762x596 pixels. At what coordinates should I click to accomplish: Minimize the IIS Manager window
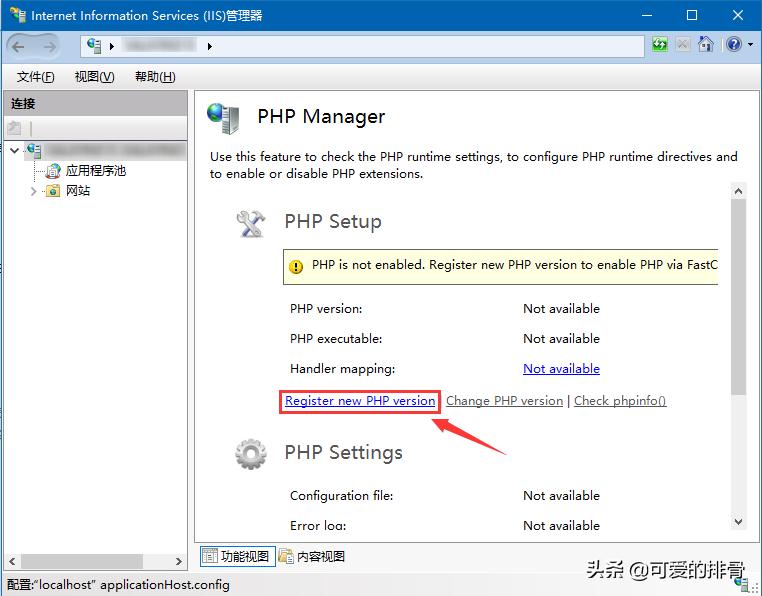point(647,15)
